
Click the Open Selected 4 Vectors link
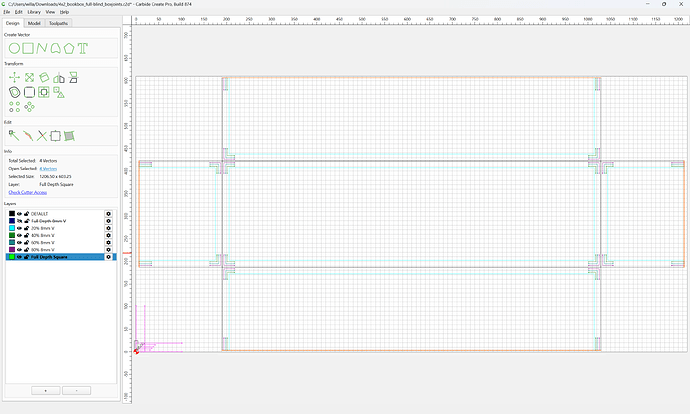tap(48, 169)
